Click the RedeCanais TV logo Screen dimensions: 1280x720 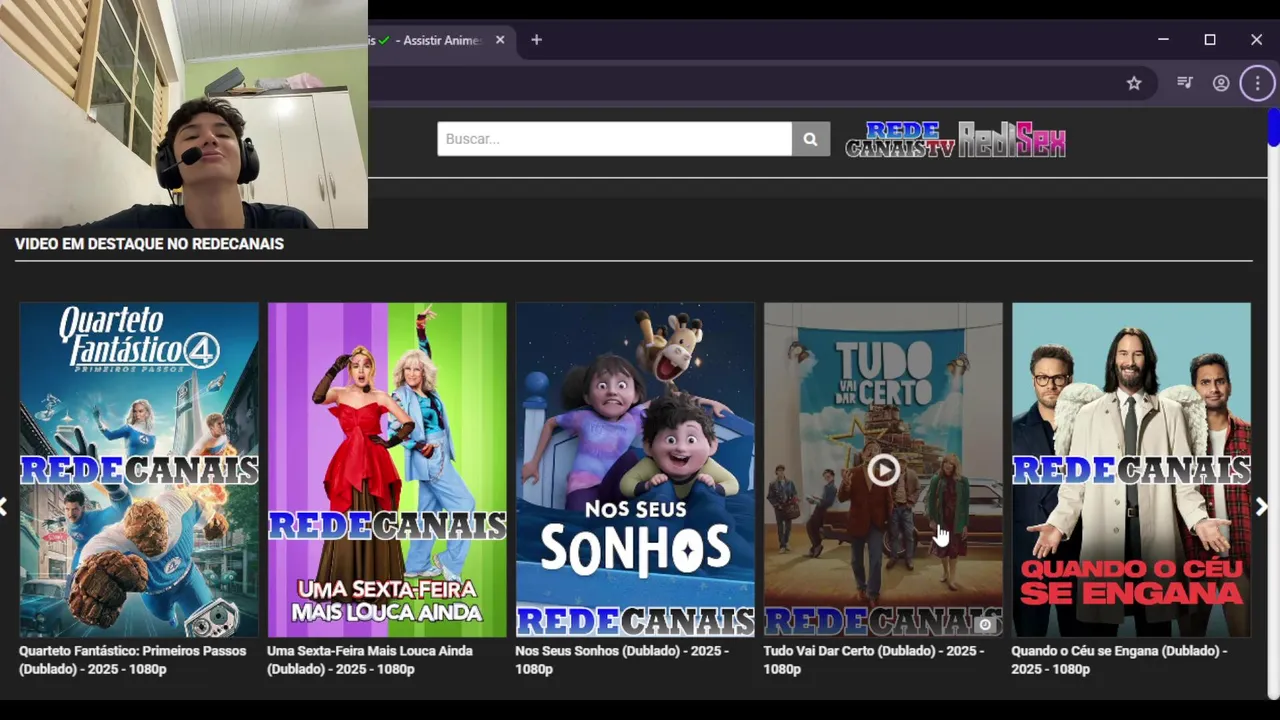tap(901, 140)
